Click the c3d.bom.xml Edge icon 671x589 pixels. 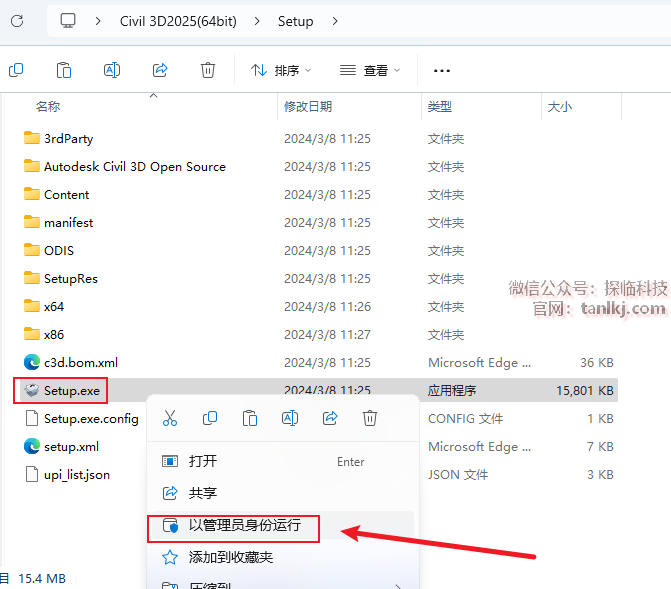click(32, 362)
